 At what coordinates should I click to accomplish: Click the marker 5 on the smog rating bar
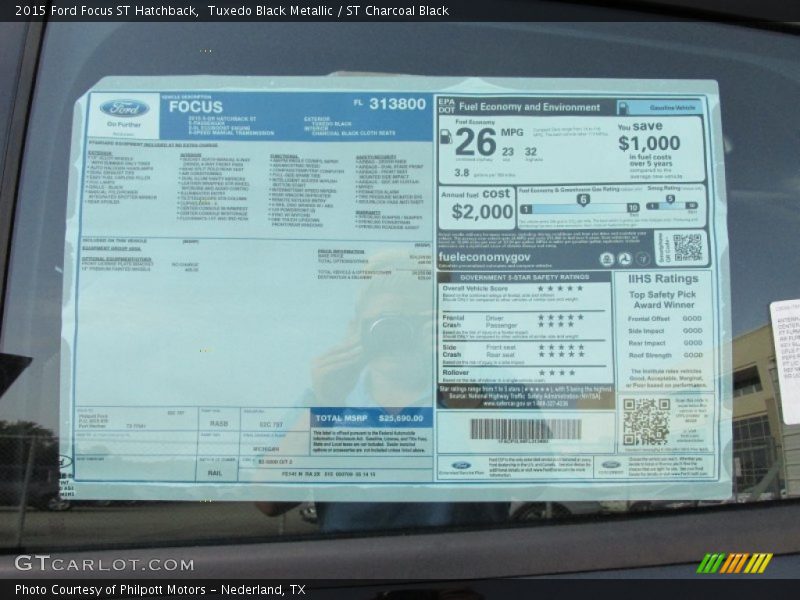pos(670,199)
